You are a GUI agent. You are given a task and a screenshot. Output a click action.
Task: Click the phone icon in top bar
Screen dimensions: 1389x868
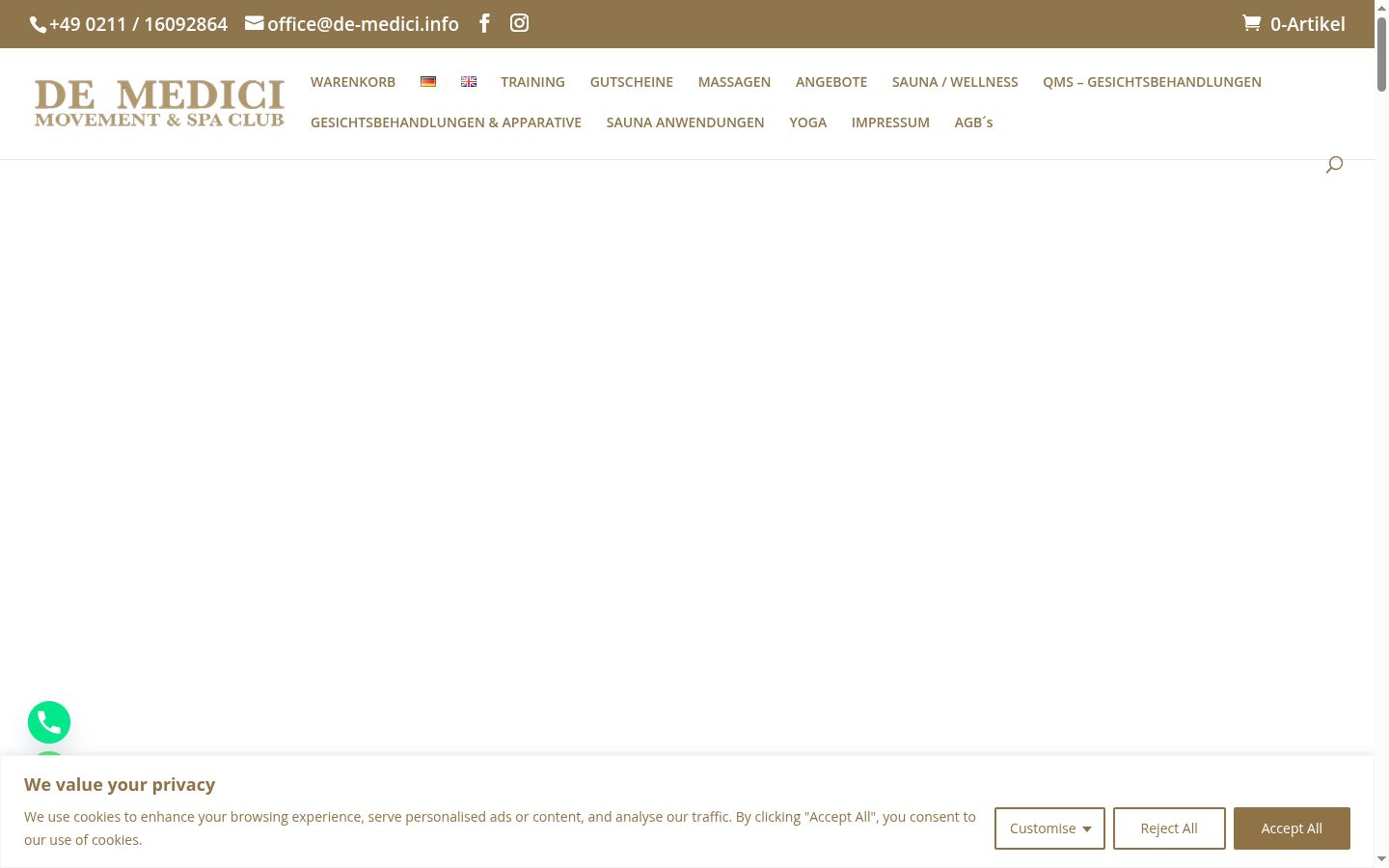tap(38, 25)
